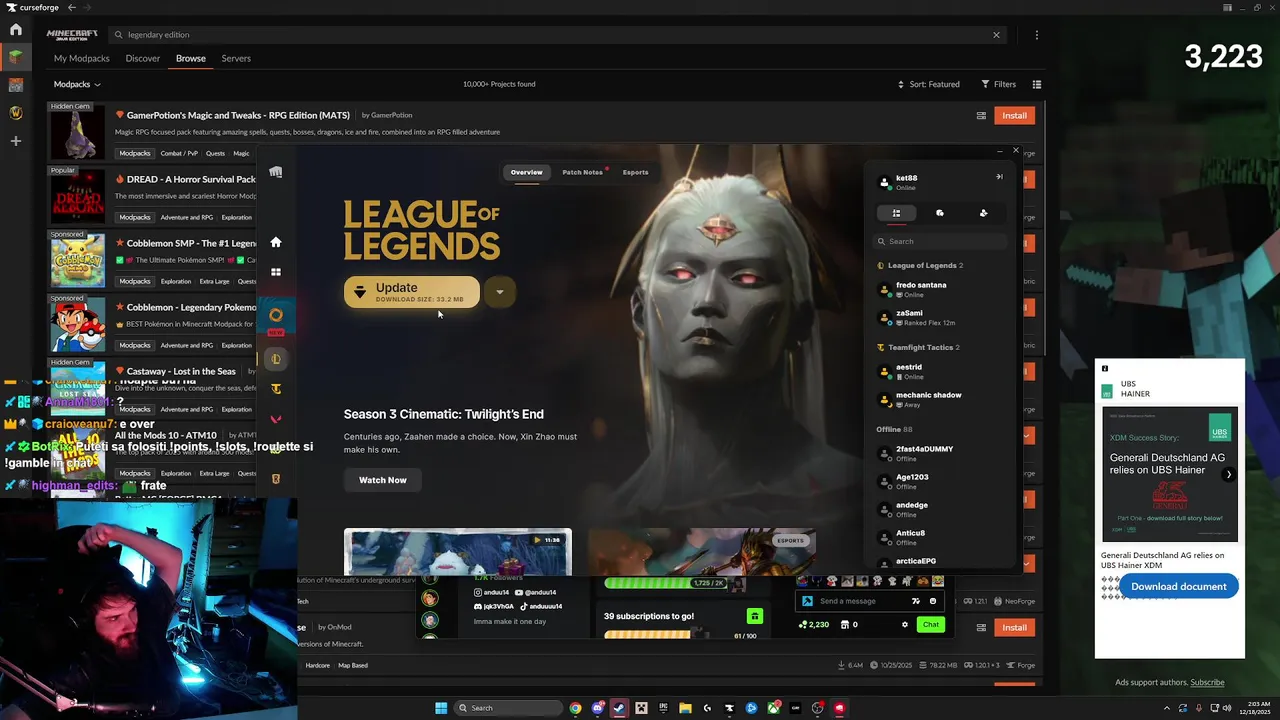The height and width of the screenshot is (720, 1280).
Task: Open the Windows Start menu
Action: coord(441,708)
